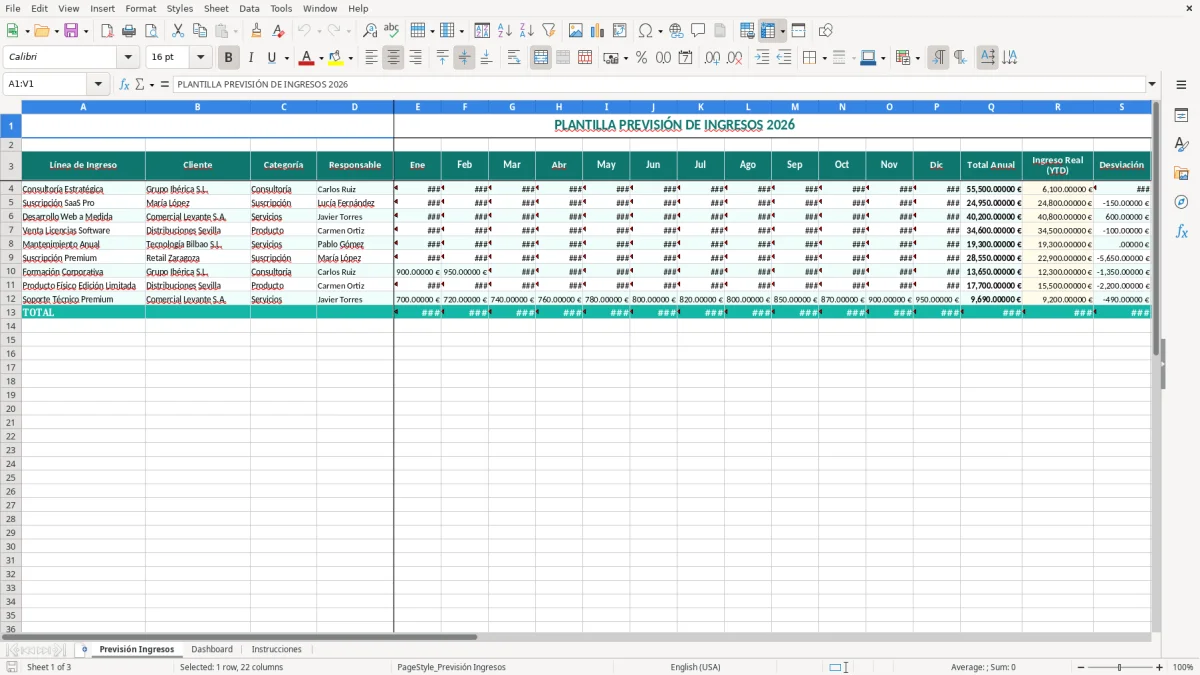Toggle Italic formatting
The image size is (1200, 675).
(250, 58)
